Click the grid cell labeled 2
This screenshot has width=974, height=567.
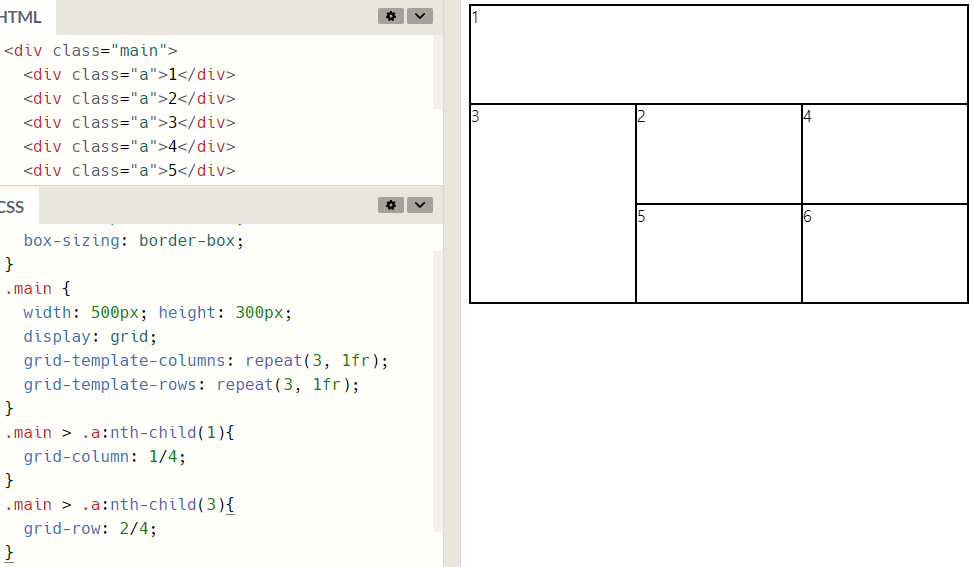coord(719,153)
